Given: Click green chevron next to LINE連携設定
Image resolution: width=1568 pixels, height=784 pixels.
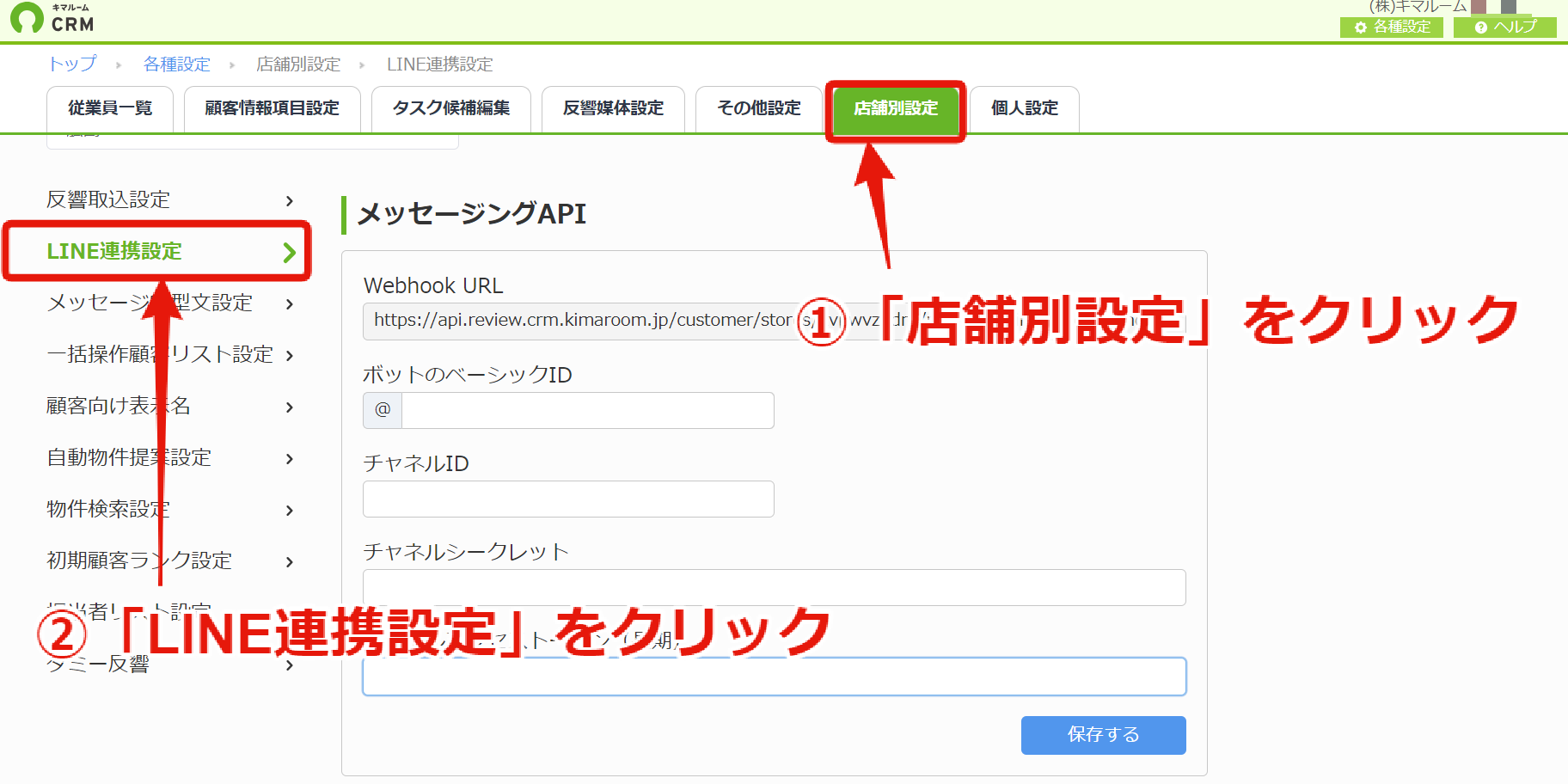Looking at the screenshot, I should 290,252.
